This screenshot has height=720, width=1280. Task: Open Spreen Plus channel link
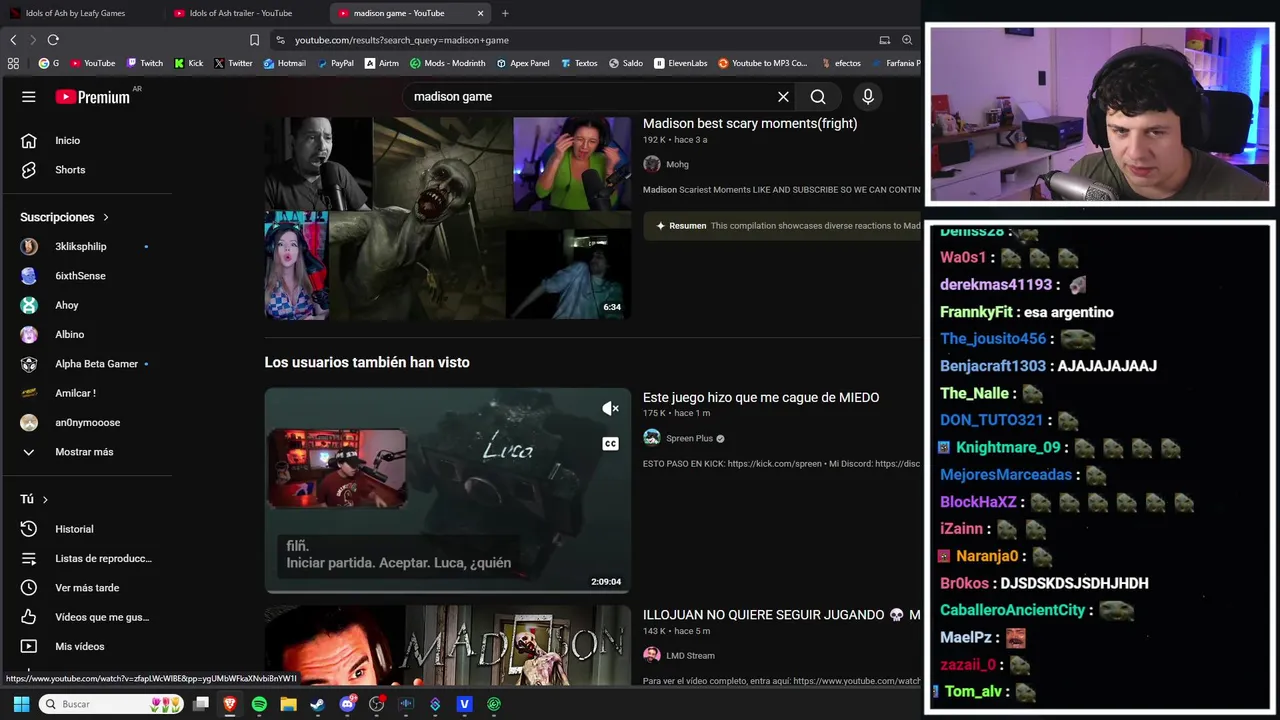pyautogui.click(x=689, y=438)
